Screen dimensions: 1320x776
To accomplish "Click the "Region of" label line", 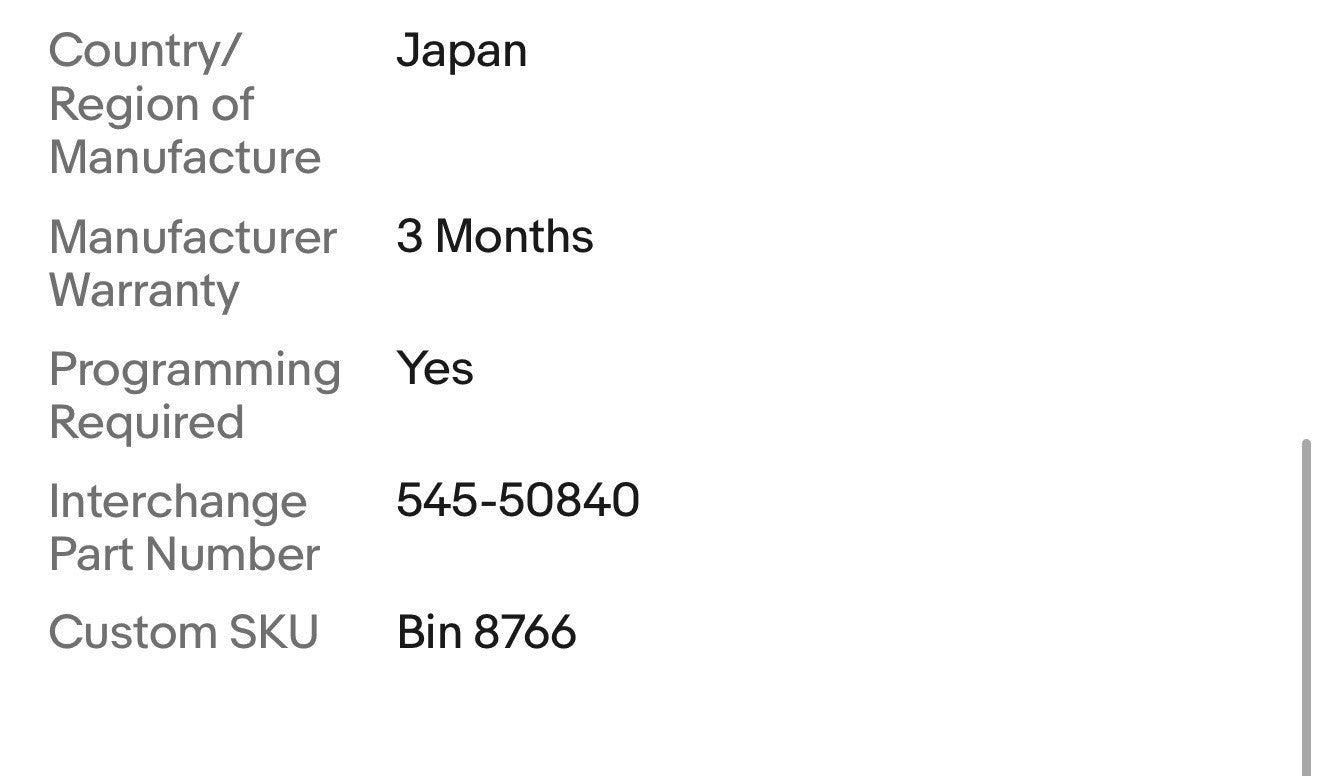I will [x=151, y=104].
